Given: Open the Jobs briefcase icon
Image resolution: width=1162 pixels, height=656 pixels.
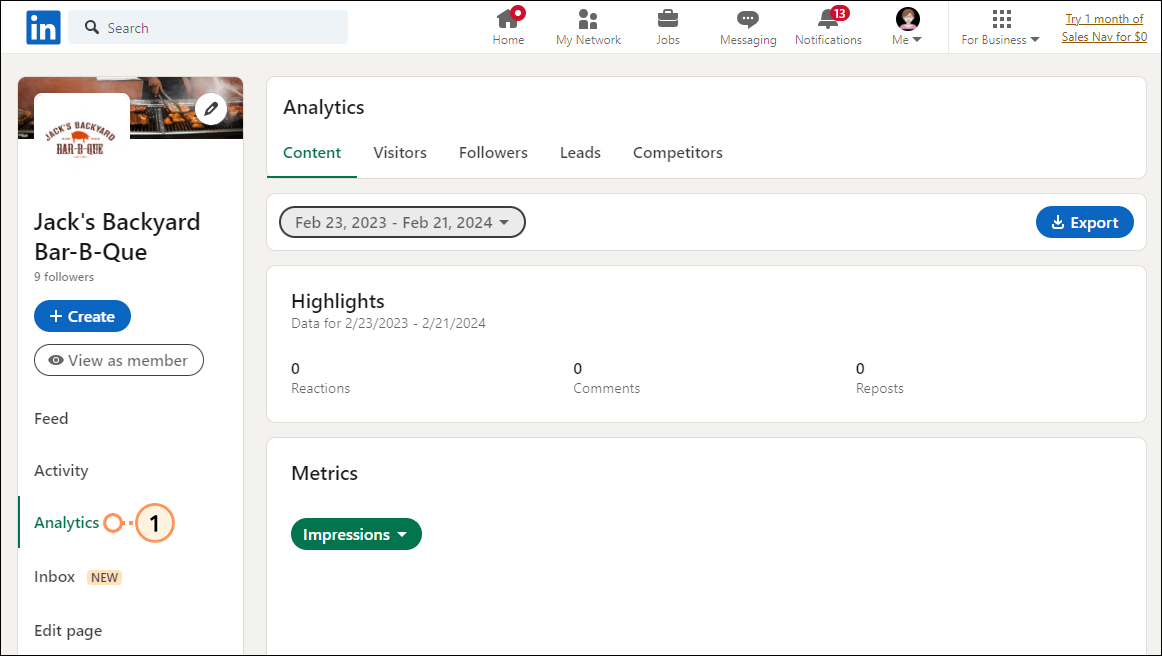Looking at the screenshot, I should click(x=668, y=19).
